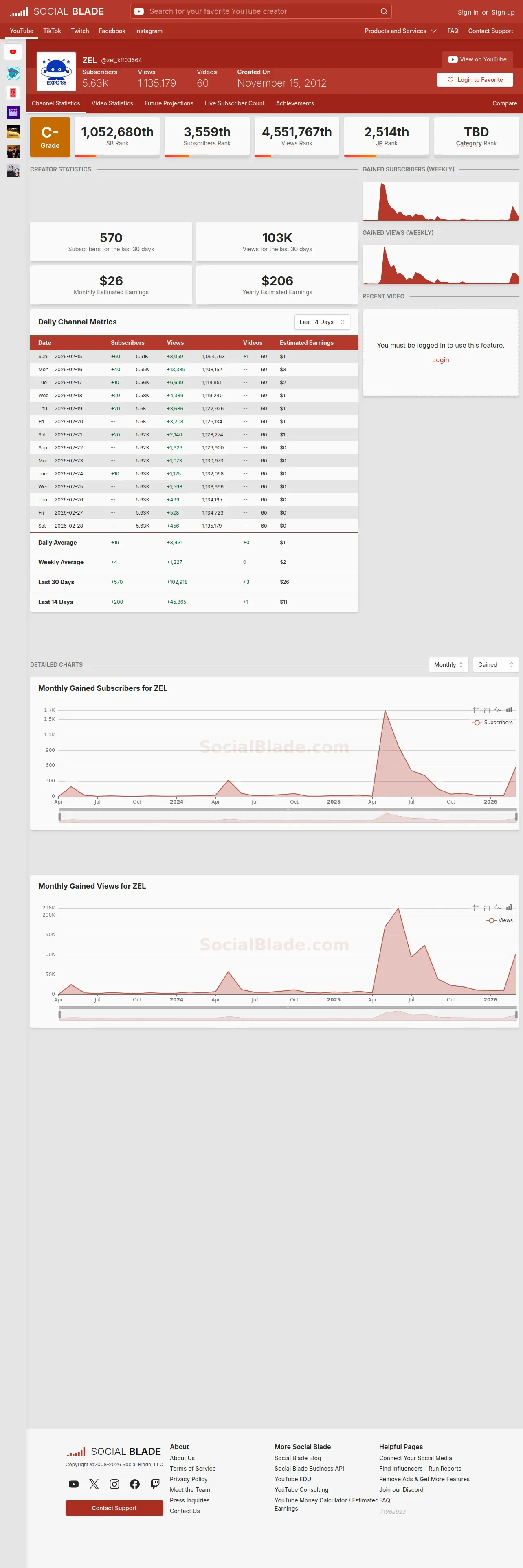
Task: Click the 2026-02-16 date cell
Action: coord(68,370)
